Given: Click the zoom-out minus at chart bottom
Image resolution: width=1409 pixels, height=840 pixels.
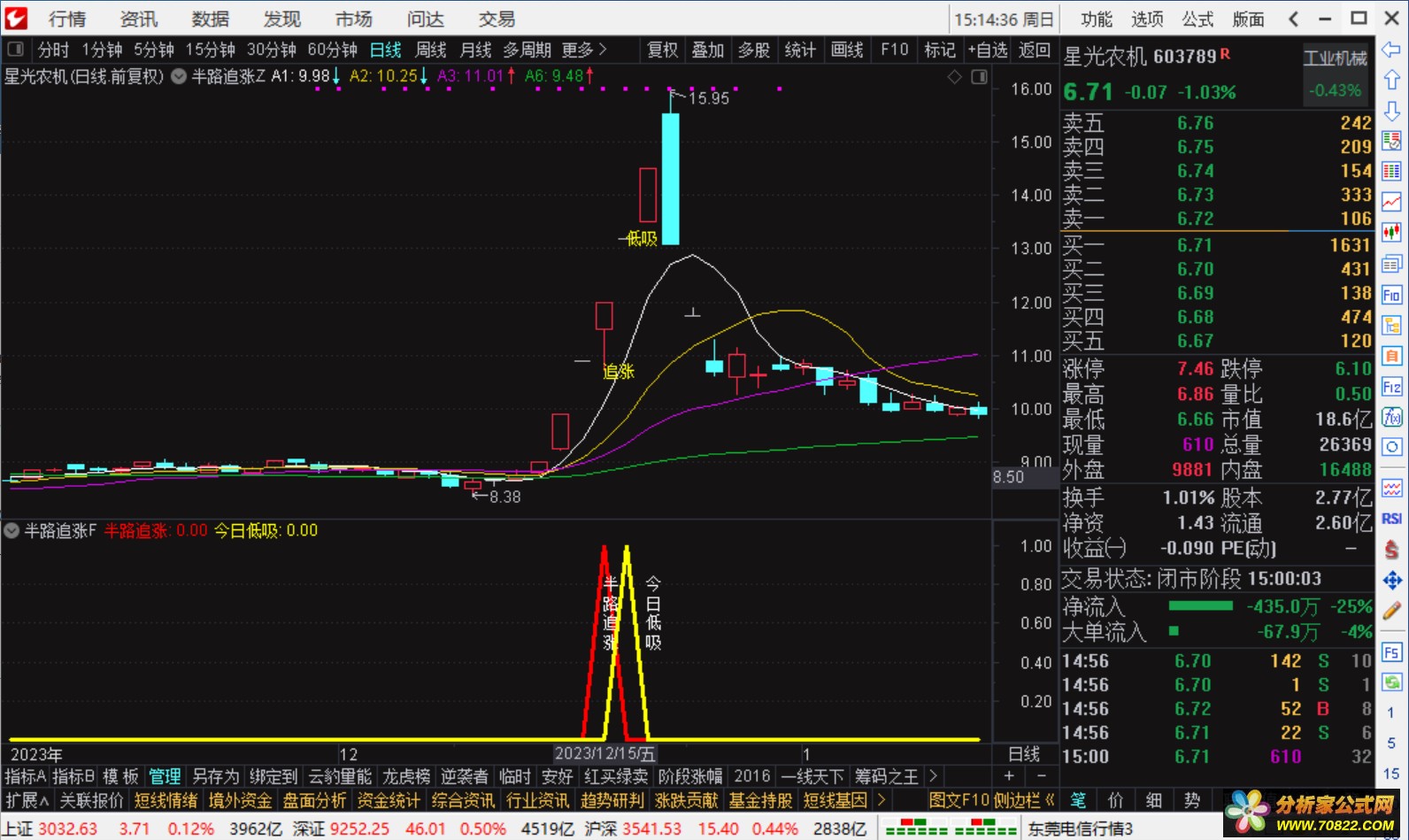Looking at the screenshot, I should pos(1042,776).
